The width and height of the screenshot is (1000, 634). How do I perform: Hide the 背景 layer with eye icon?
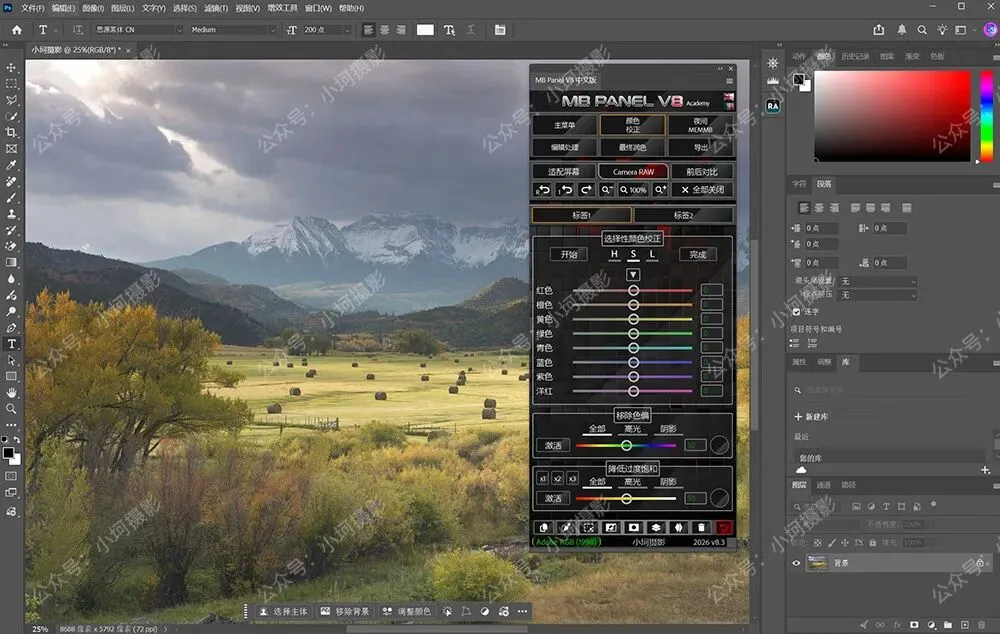coord(796,563)
